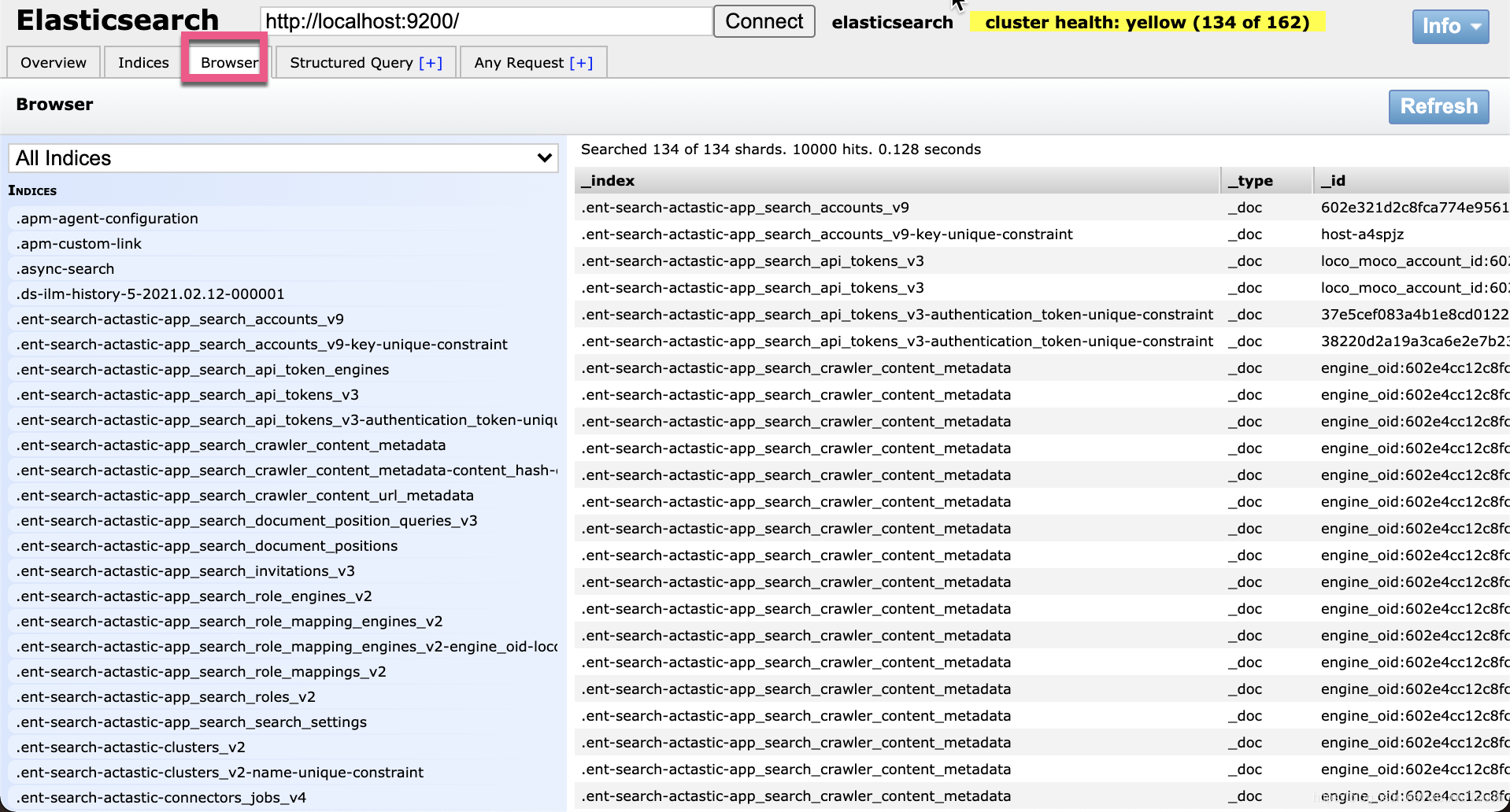Select app_search_api_token_engines index
Viewport: 1510px width, 812px height.
(x=283, y=370)
